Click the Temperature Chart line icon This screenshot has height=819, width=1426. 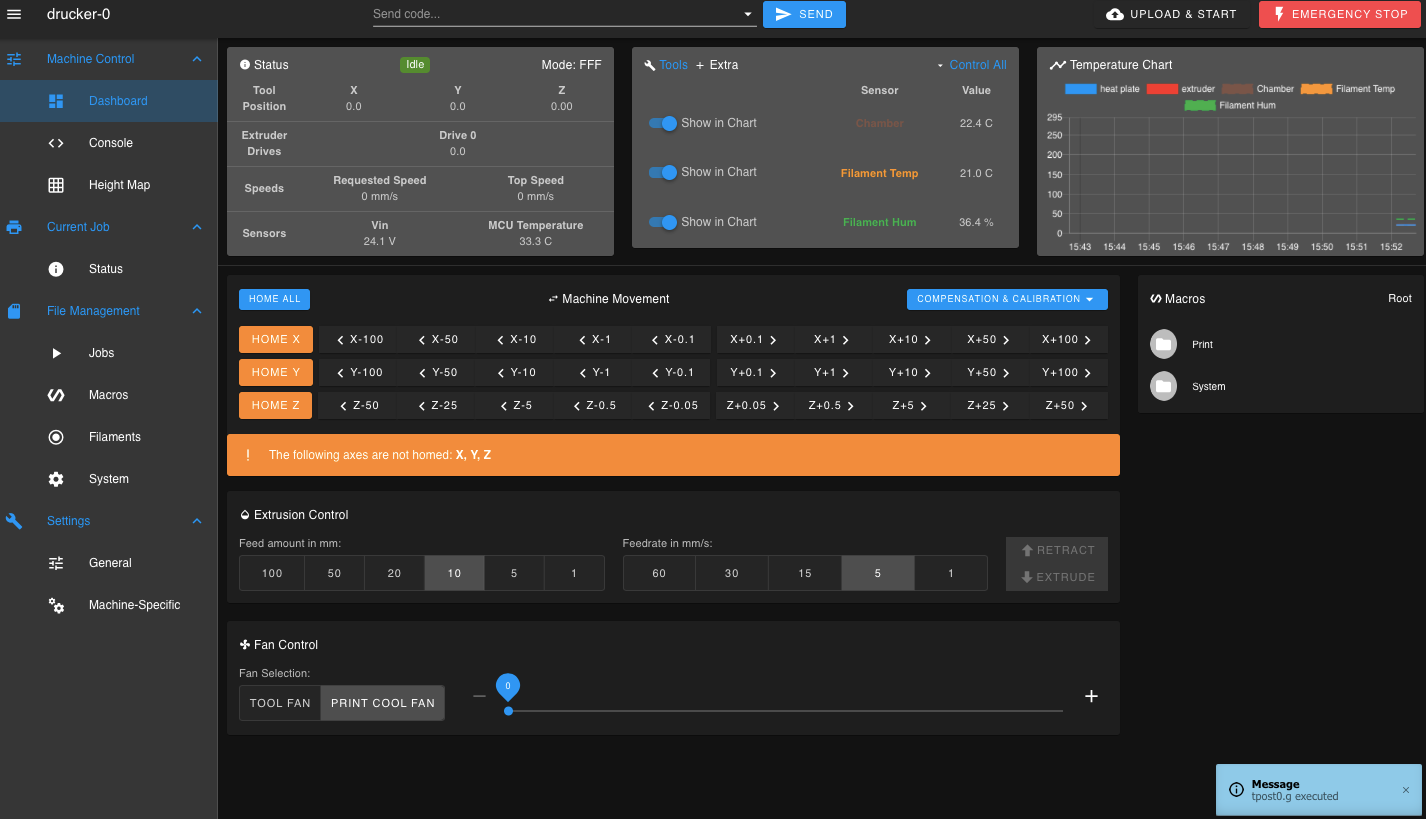point(1057,65)
